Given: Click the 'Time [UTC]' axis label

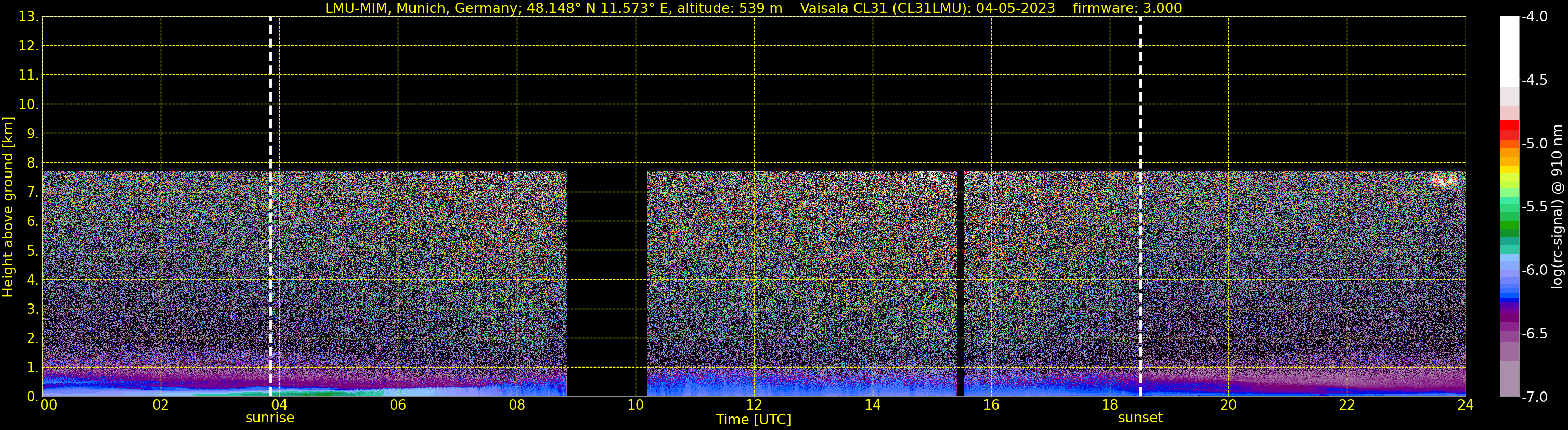Looking at the screenshot, I should 754,420.
